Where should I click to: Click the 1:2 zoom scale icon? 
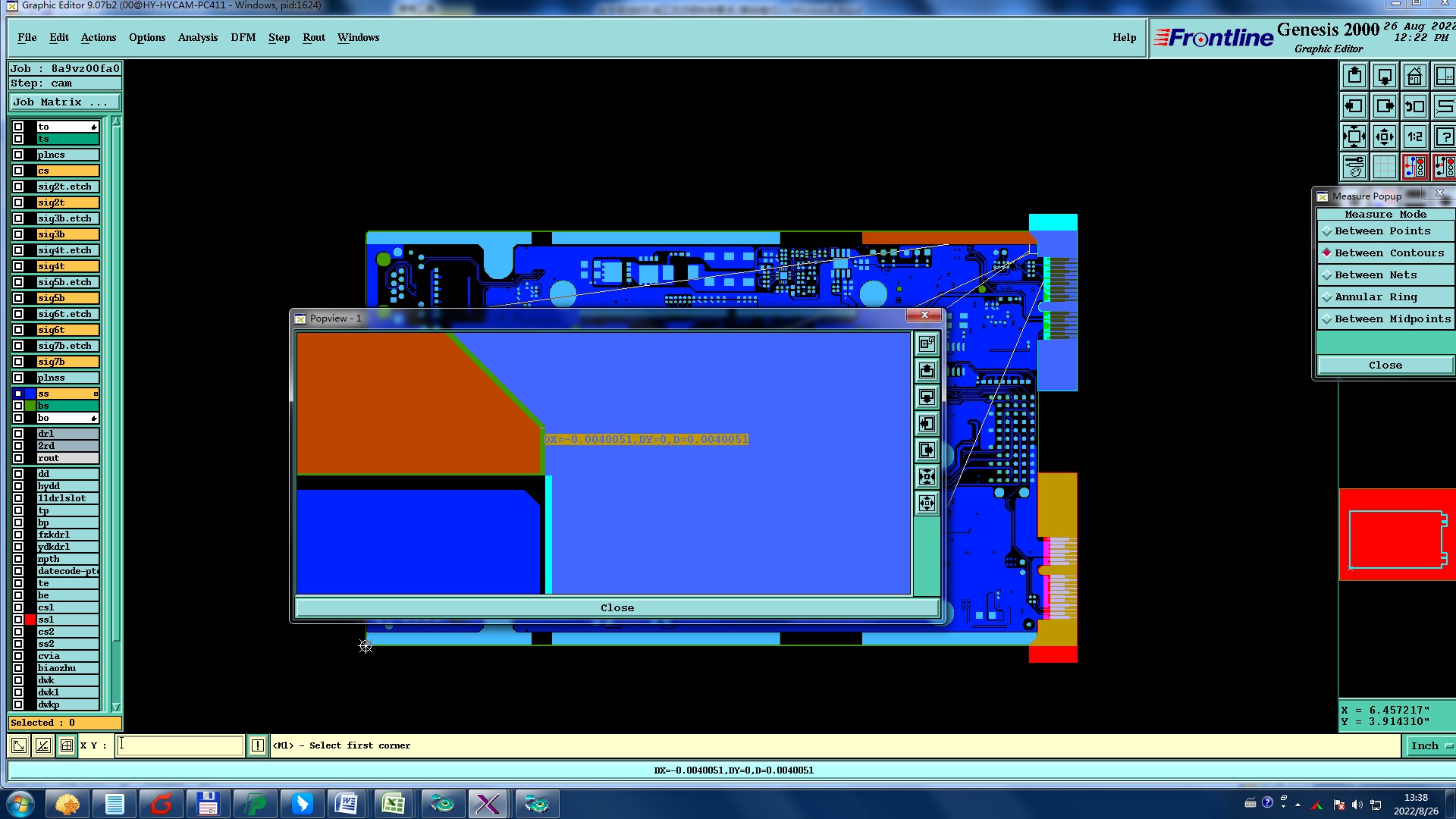(x=1414, y=137)
